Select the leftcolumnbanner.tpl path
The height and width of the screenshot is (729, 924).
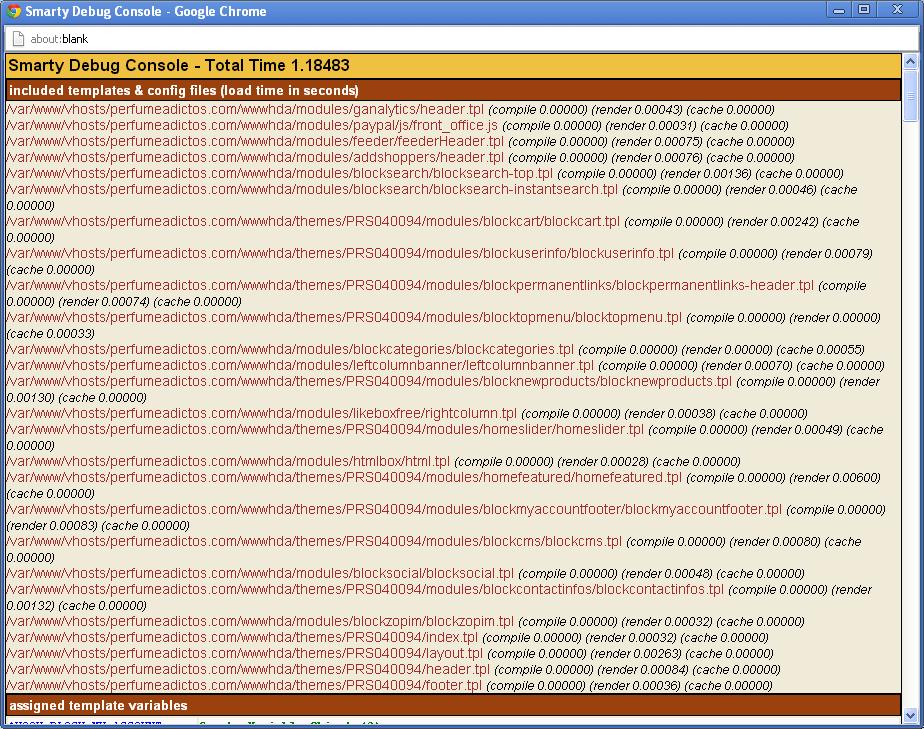coord(300,365)
